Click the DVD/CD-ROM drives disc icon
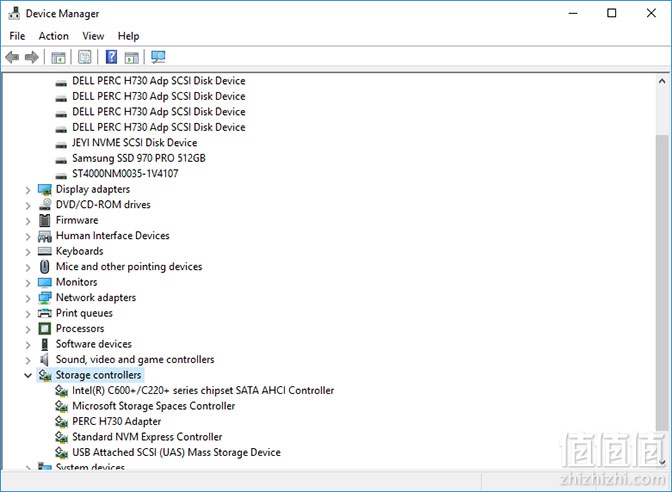672x492 pixels. (45, 205)
